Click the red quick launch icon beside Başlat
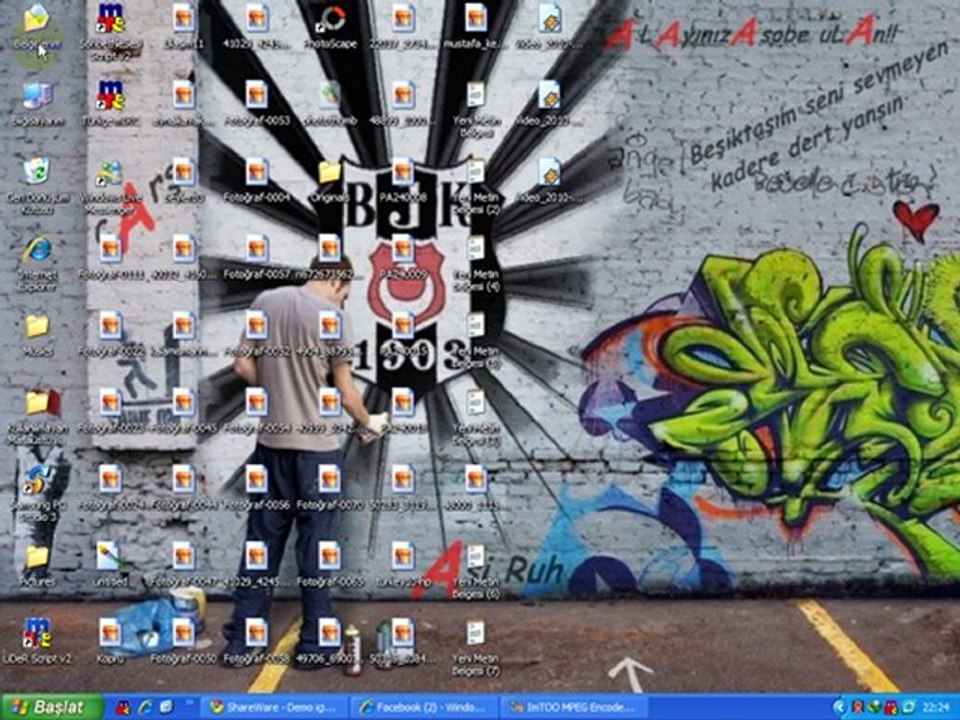The width and height of the screenshot is (960, 720). pos(123,708)
